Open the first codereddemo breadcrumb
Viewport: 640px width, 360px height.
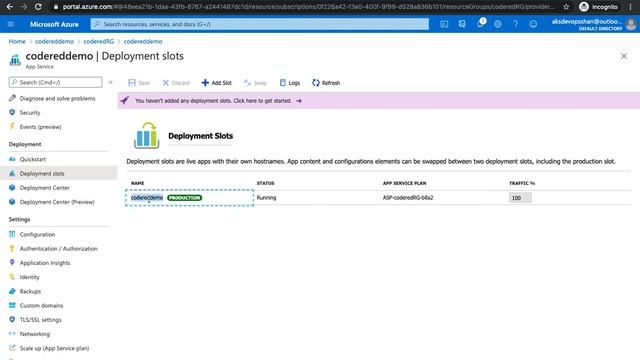(54, 41)
